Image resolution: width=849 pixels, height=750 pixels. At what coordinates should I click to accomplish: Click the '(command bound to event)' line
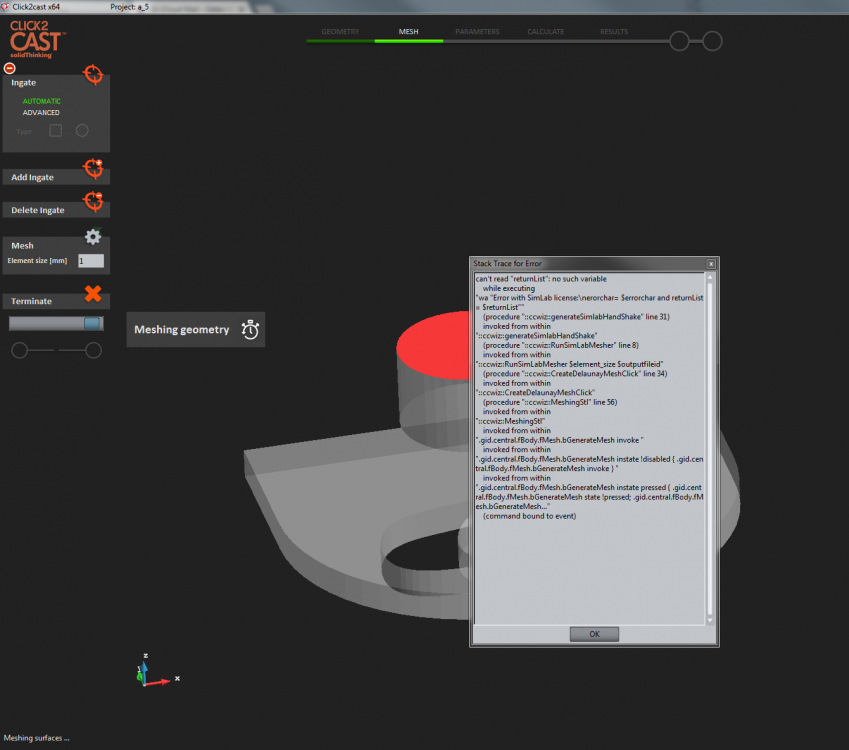tap(529, 516)
